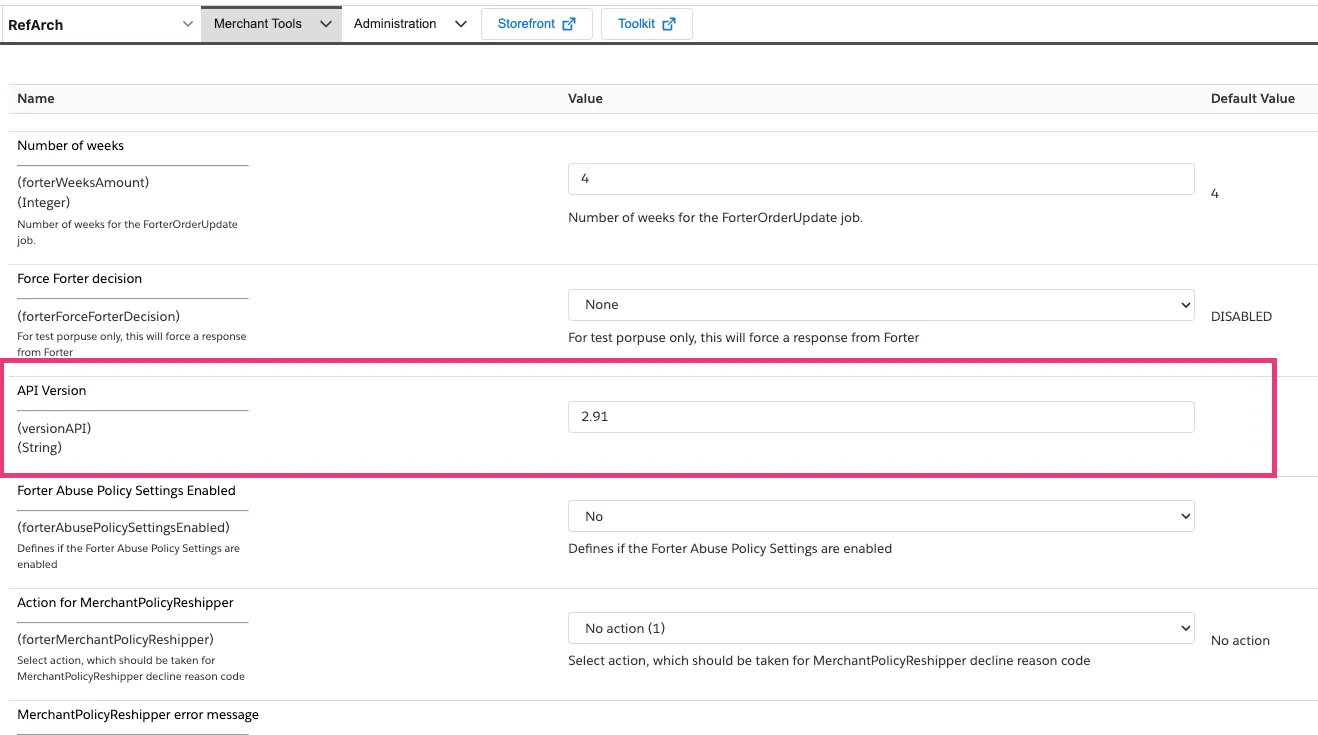The height and width of the screenshot is (735, 1318).
Task: Open the RefArch site selector dropdown
Action: tap(100, 24)
